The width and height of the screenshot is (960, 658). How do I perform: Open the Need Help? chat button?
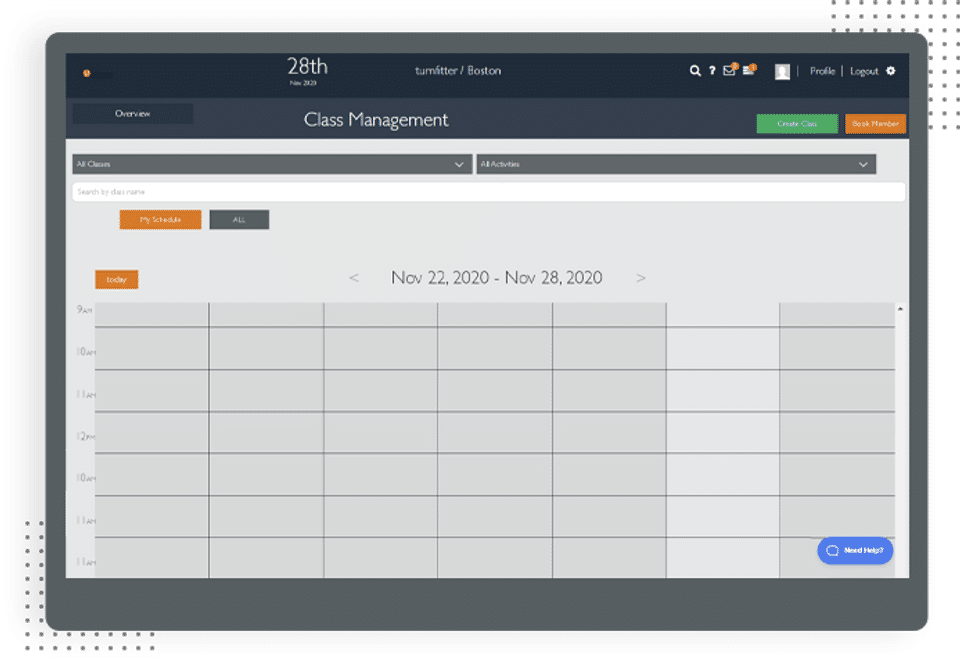click(x=855, y=550)
